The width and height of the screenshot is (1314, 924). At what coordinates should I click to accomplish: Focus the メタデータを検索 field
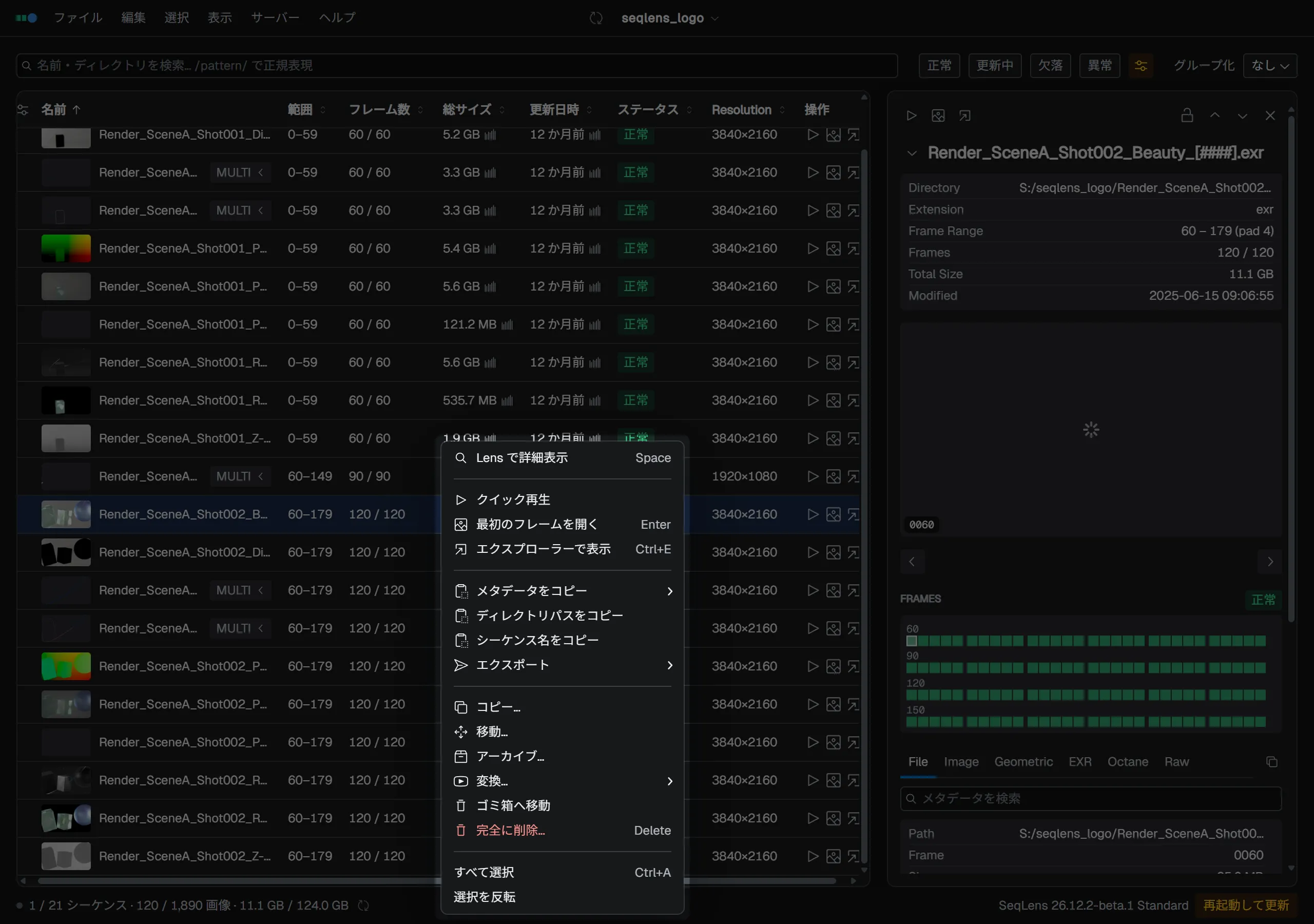(x=1090, y=799)
